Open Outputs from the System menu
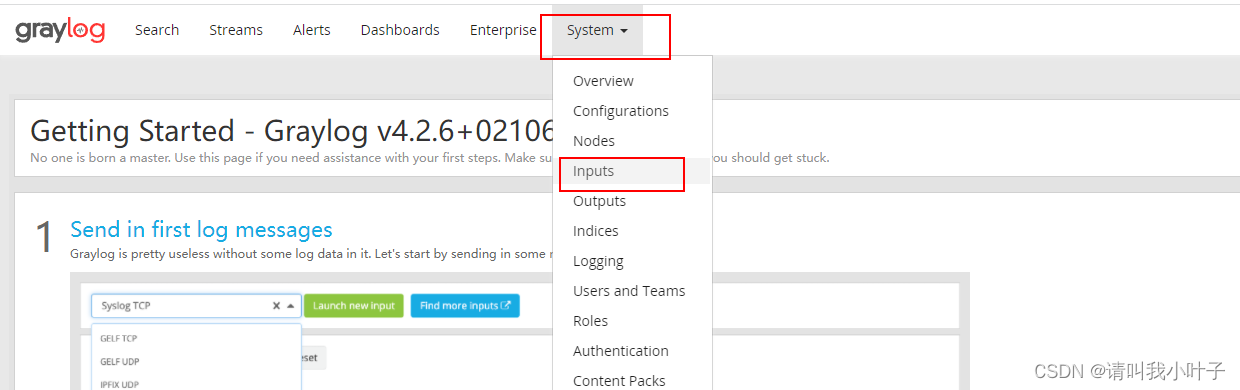 pos(599,201)
